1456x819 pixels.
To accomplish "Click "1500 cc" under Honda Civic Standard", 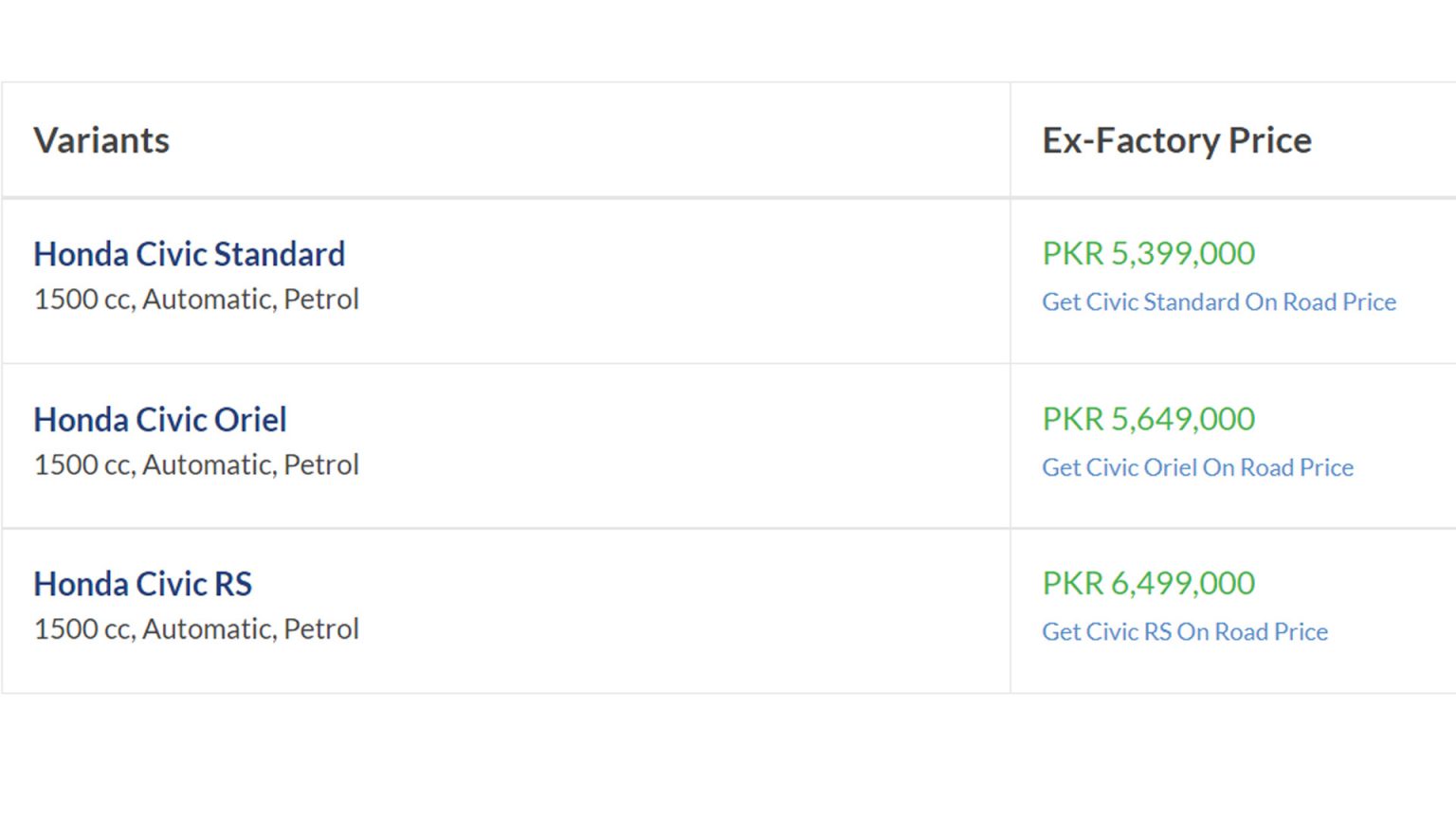I will 82,300.
